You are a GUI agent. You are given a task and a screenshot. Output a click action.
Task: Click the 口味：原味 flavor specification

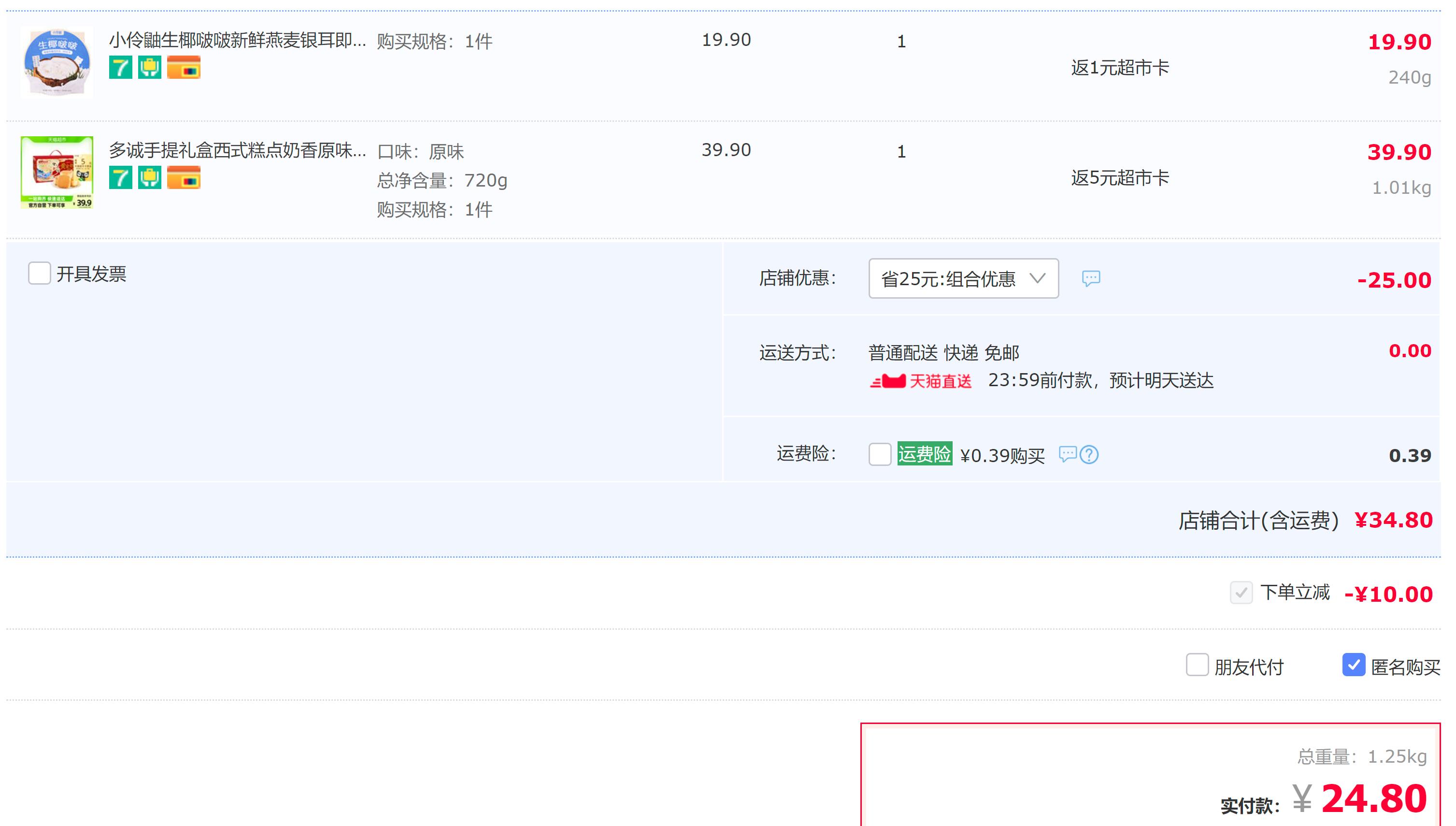(x=421, y=151)
